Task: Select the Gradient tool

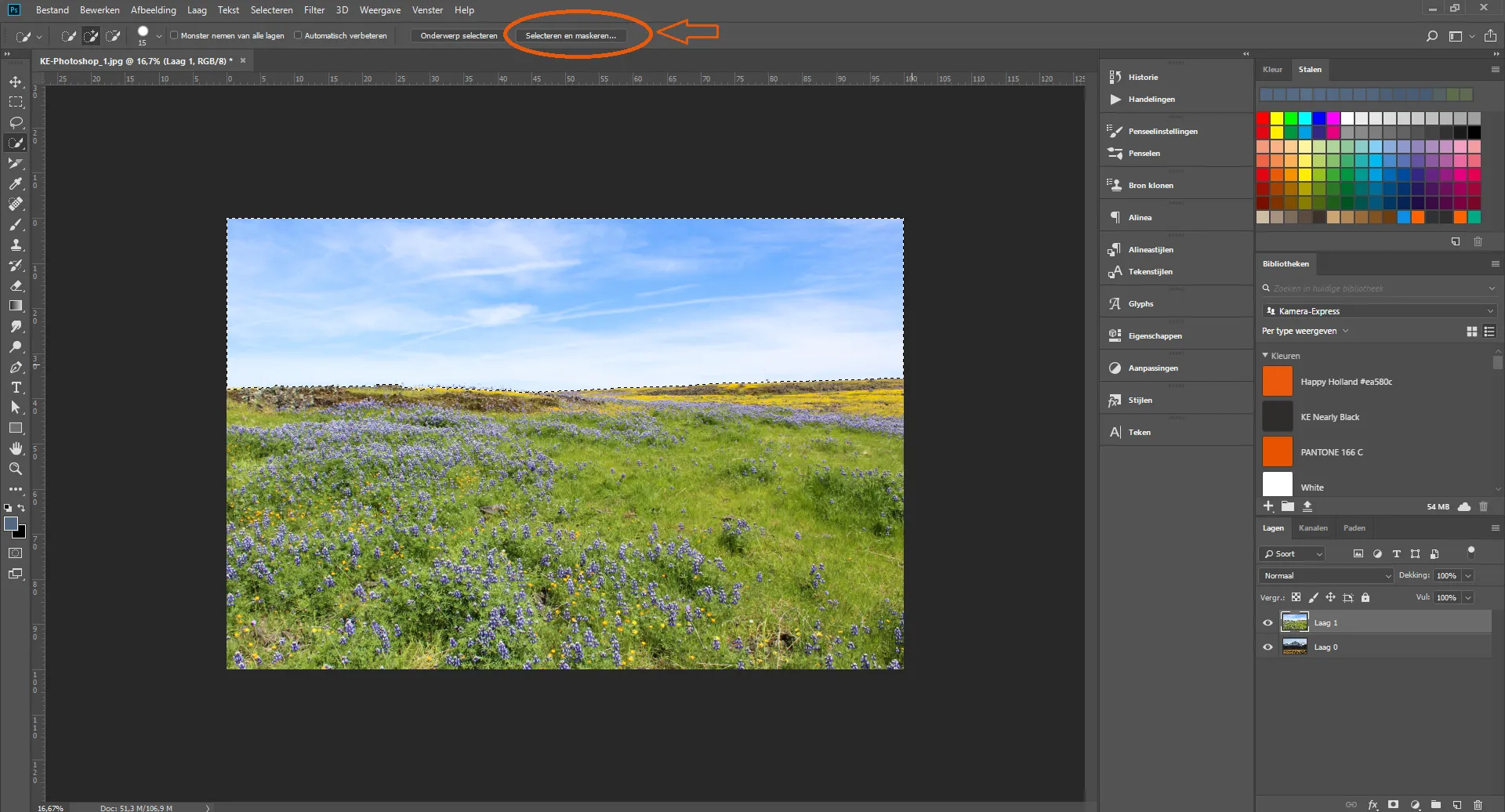Action: pyautogui.click(x=16, y=306)
